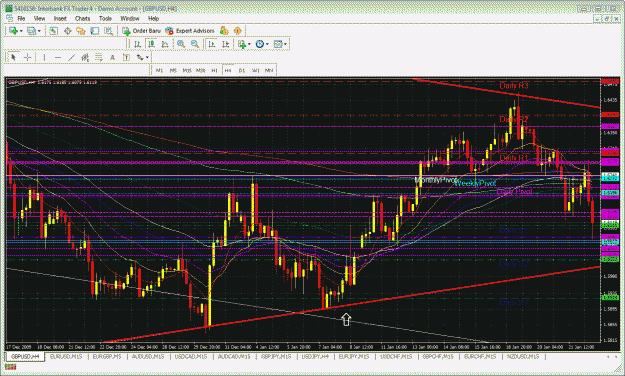Zoom in on the chart
625x376 pixels.
pos(181,44)
